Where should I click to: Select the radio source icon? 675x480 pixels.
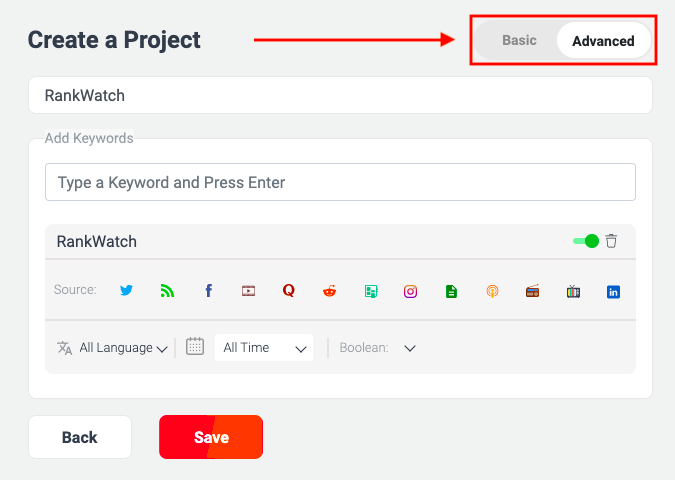coord(533,291)
